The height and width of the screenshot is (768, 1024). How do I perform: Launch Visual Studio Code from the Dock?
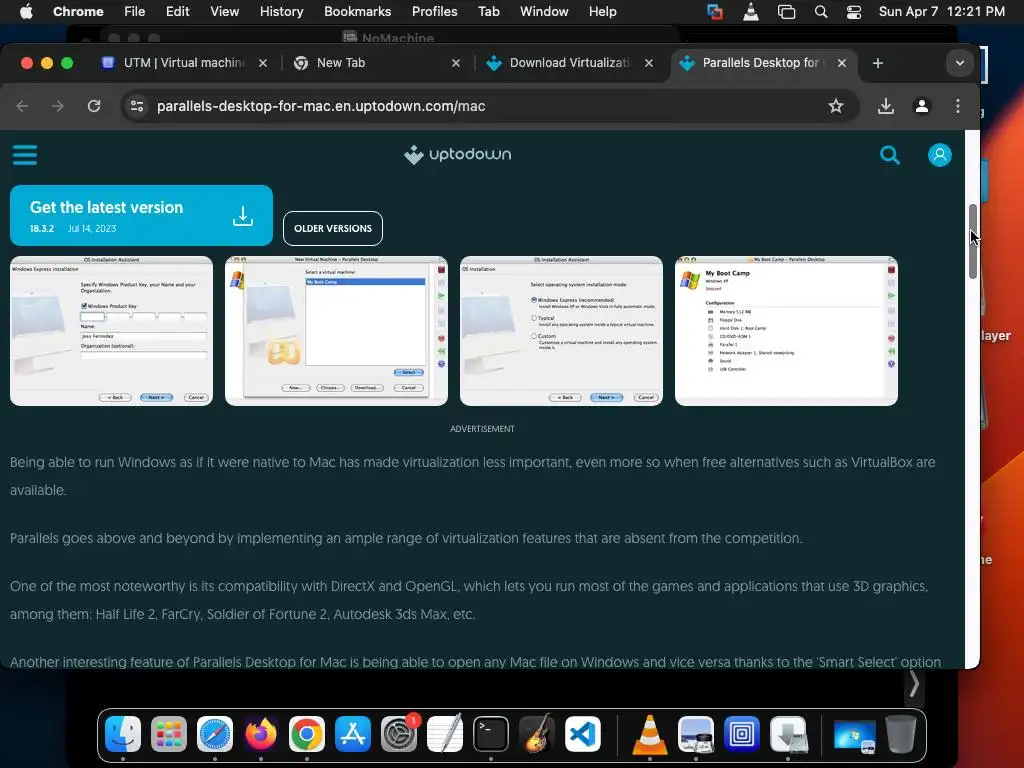coord(583,734)
